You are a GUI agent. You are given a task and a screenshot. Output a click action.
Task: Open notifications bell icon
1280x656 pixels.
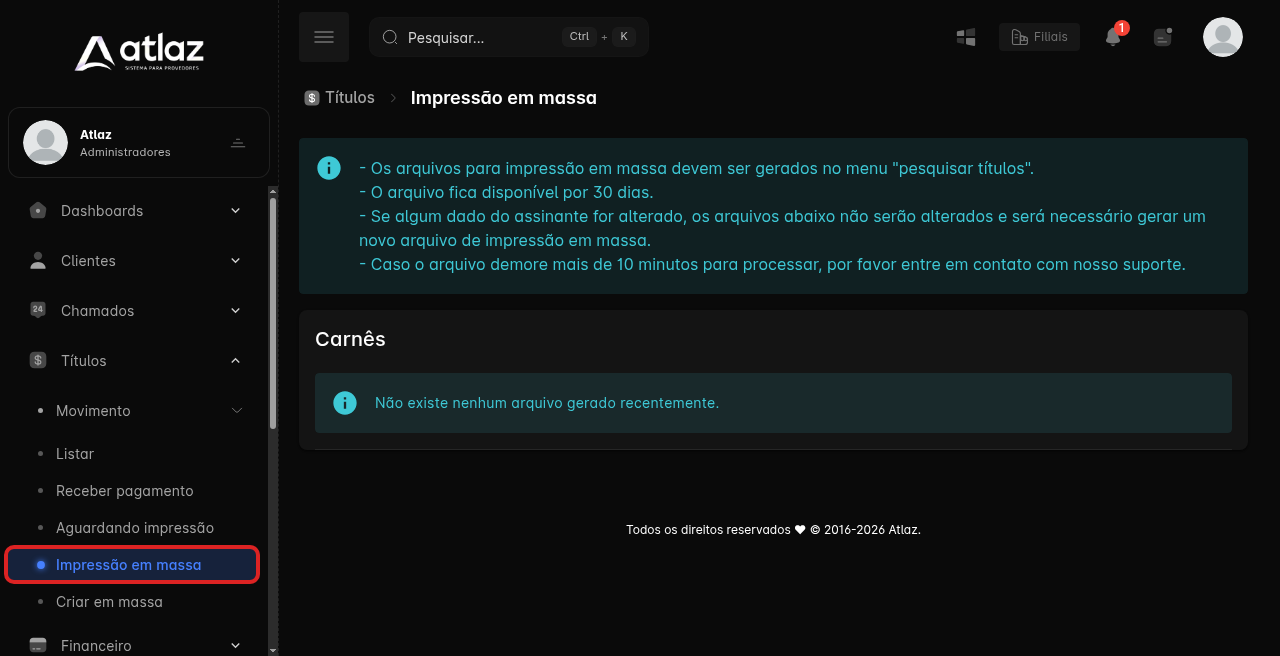[1113, 37]
